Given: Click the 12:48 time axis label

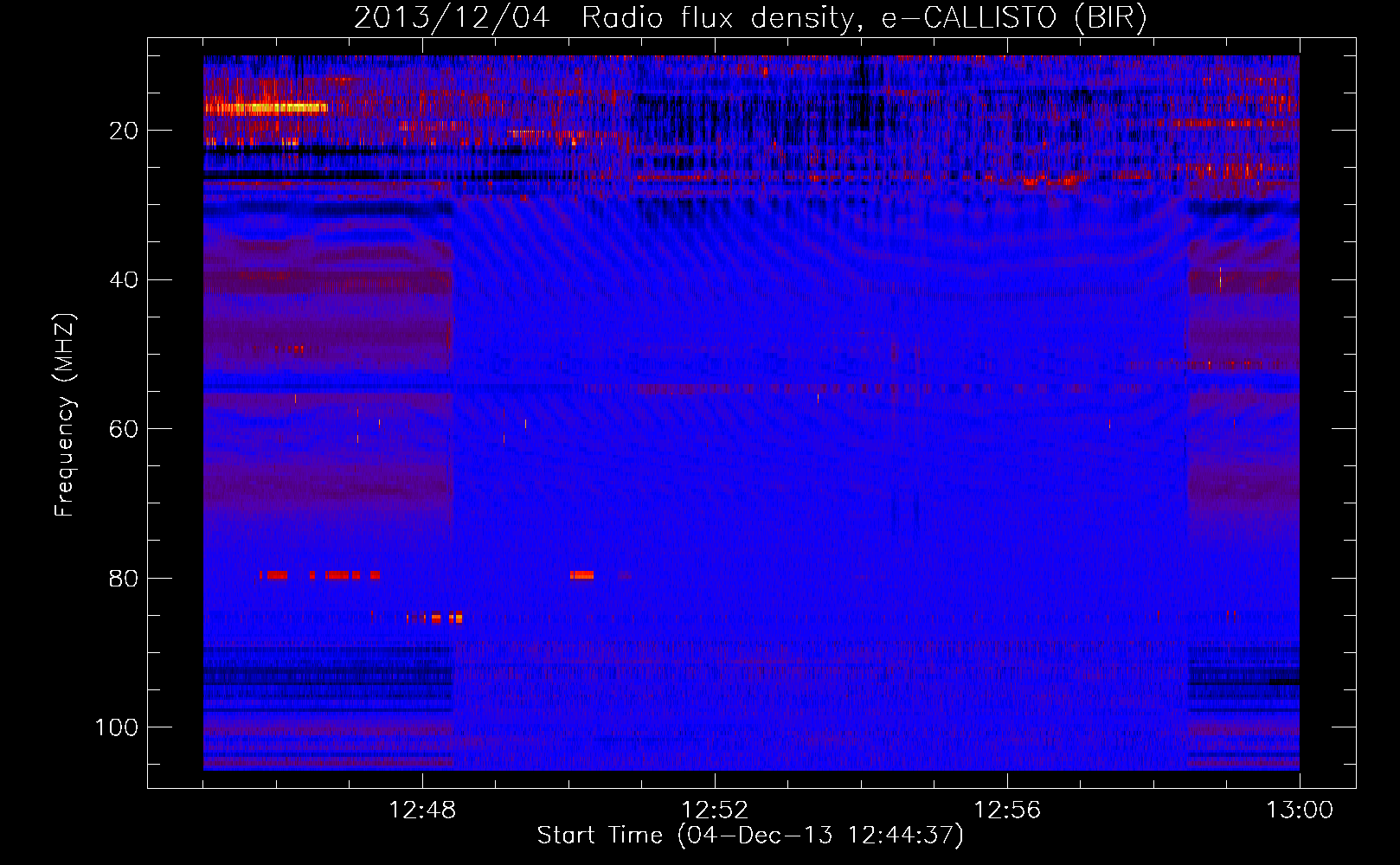Looking at the screenshot, I should [x=422, y=811].
